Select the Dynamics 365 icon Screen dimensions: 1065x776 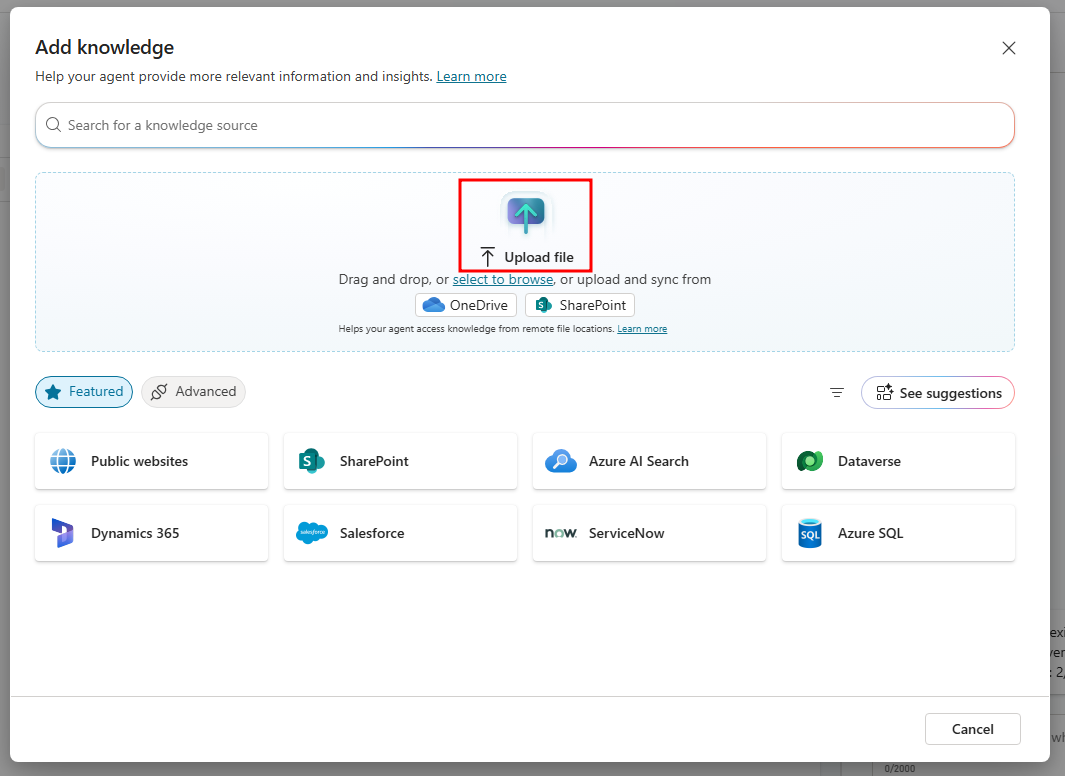tap(62, 533)
